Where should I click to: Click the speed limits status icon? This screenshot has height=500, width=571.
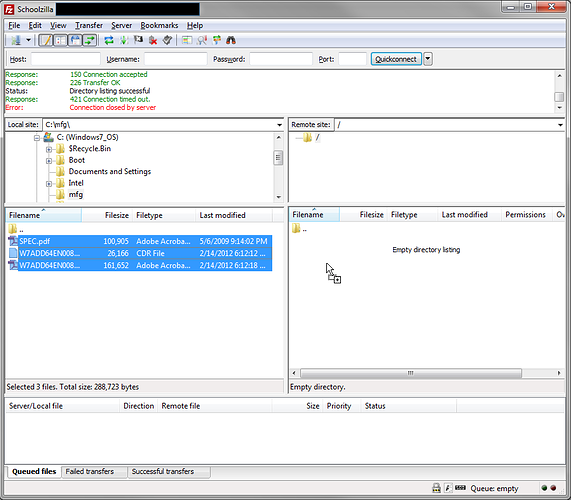448,488
